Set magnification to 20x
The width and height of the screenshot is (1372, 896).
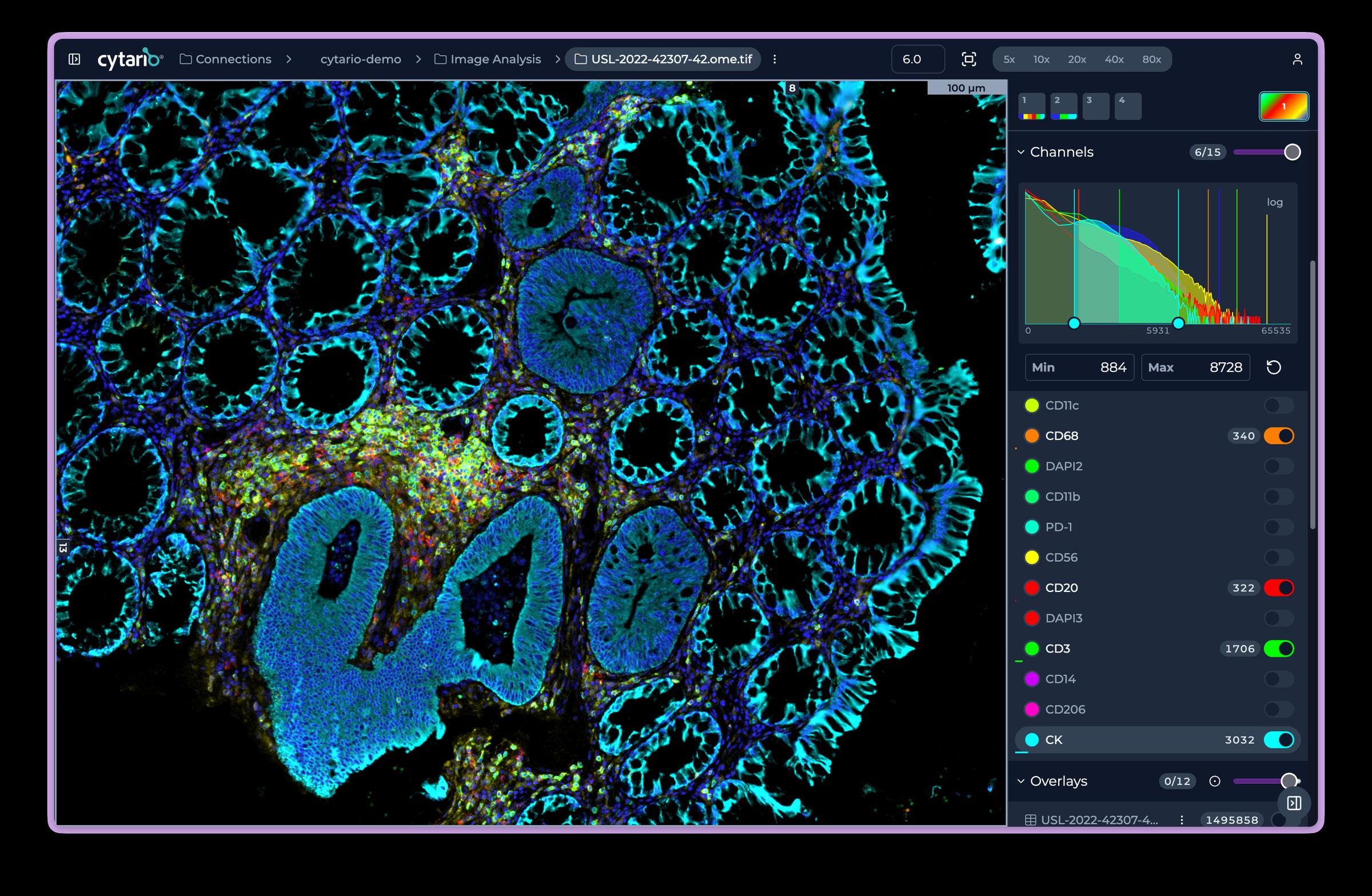1077,59
